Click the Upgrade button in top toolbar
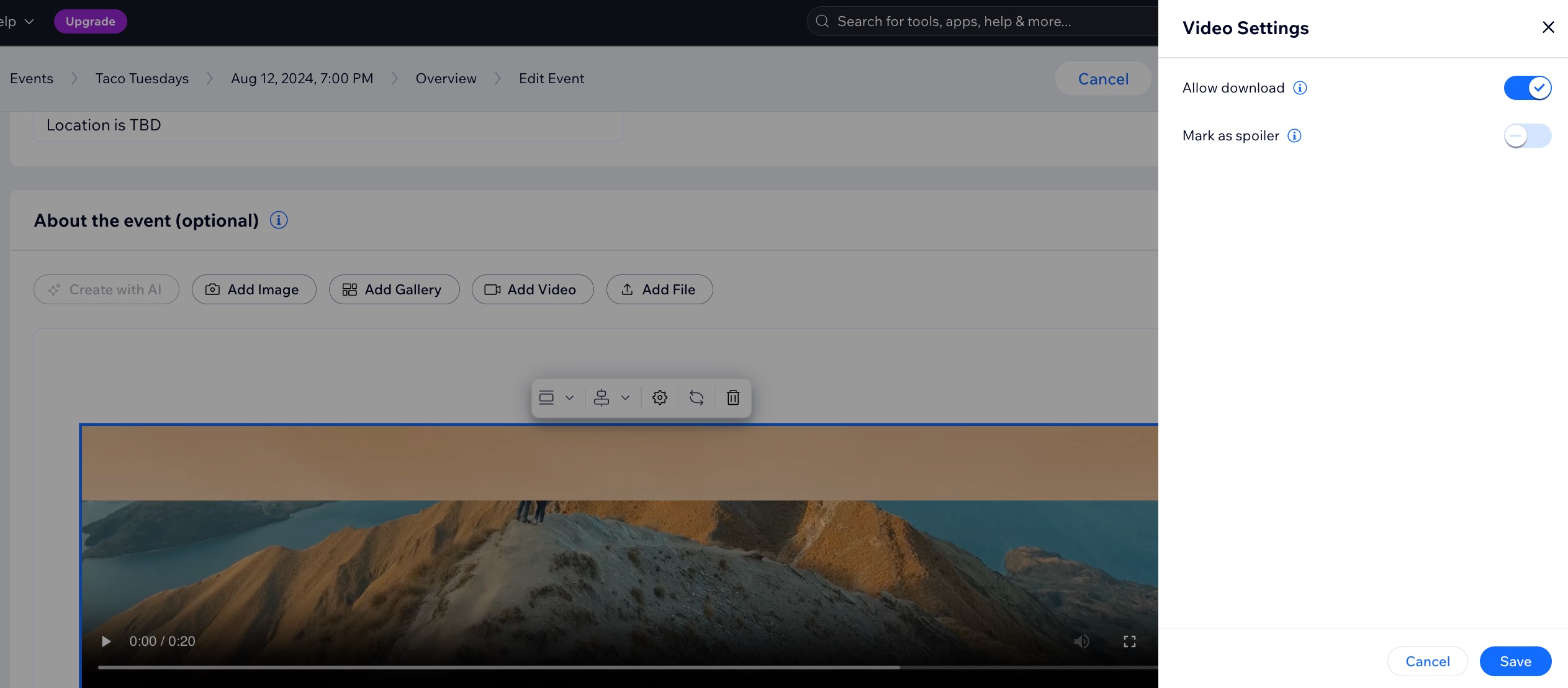1568x688 pixels. click(x=90, y=20)
